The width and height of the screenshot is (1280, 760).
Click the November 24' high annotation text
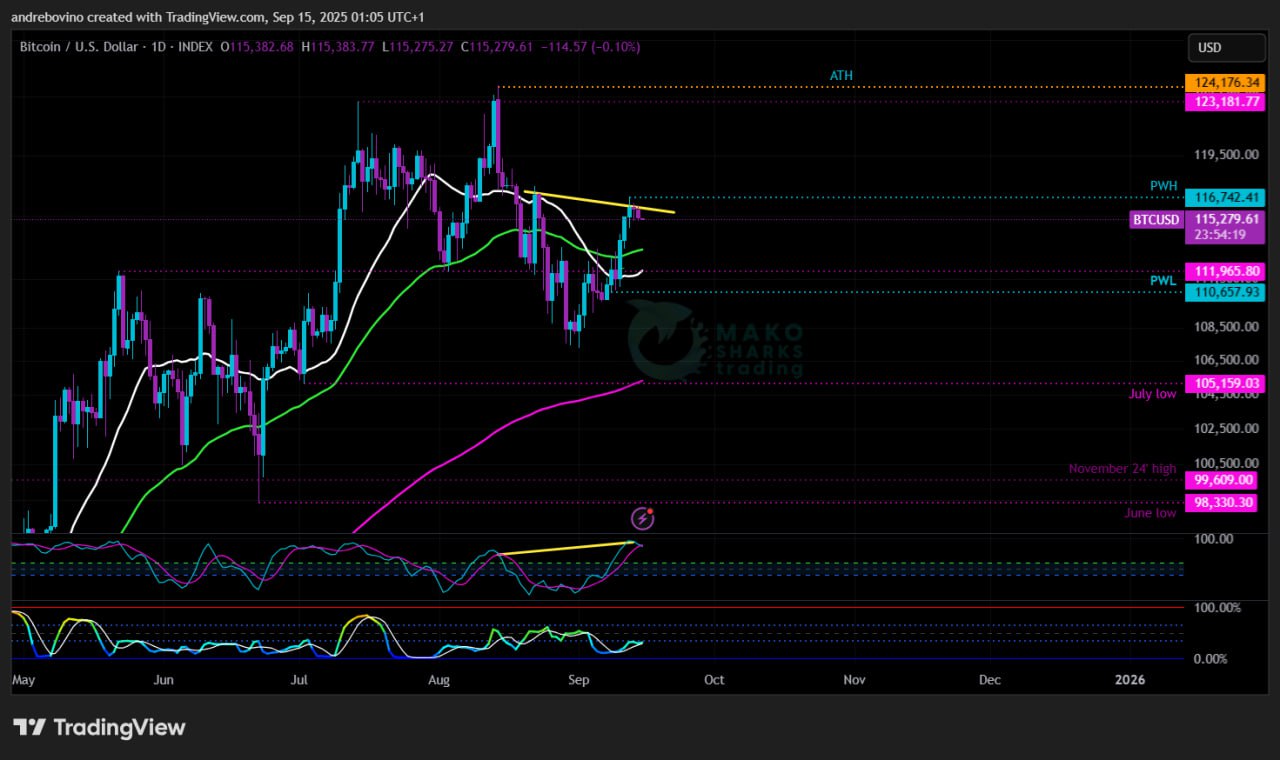(x=1122, y=468)
